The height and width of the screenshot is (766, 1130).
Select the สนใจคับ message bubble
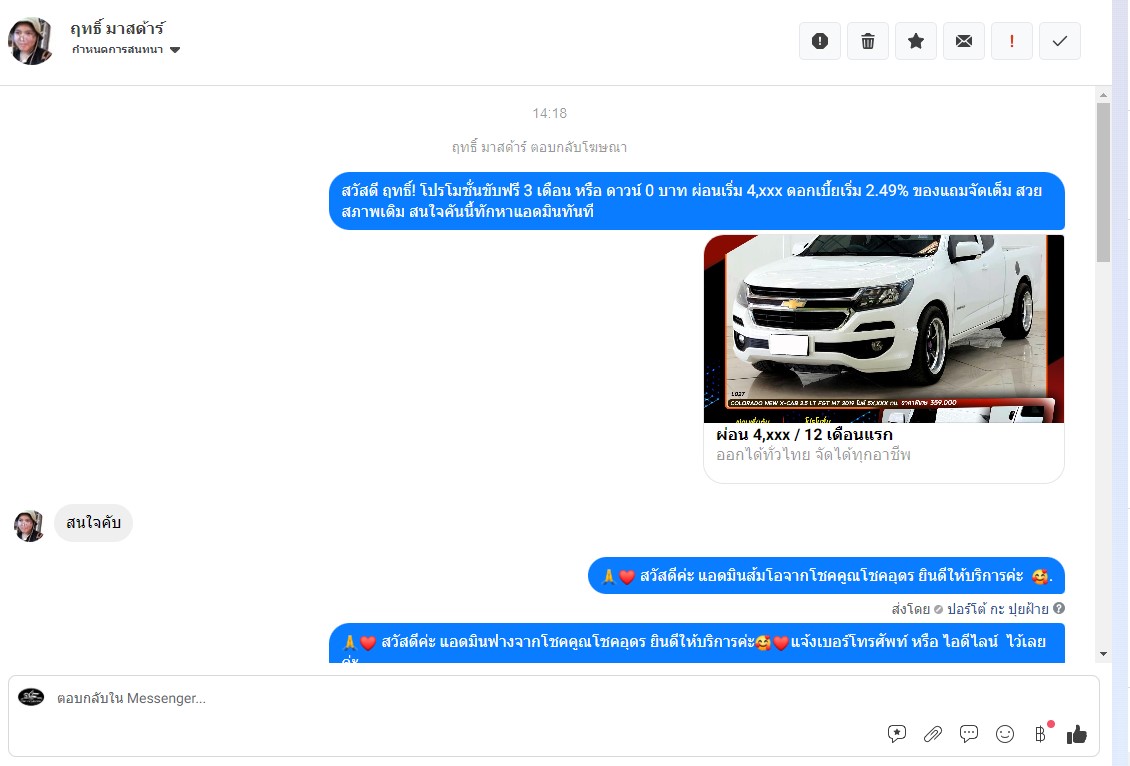point(93,522)
